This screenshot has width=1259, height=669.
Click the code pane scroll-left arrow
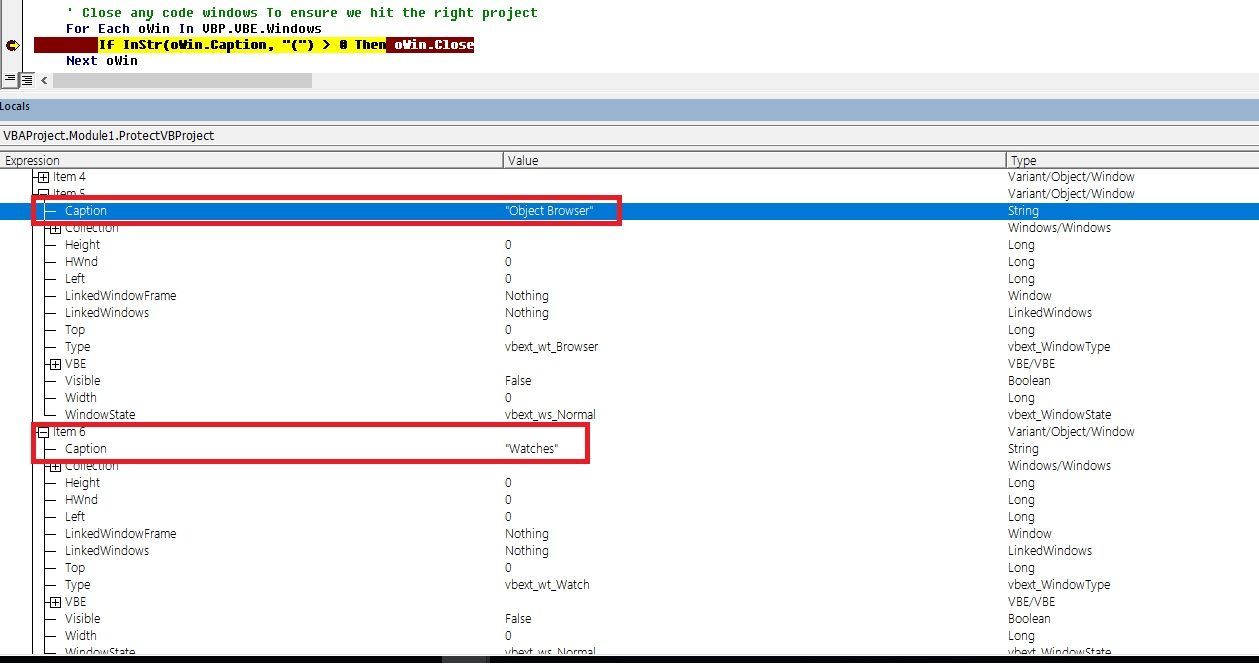coord(44,80)
